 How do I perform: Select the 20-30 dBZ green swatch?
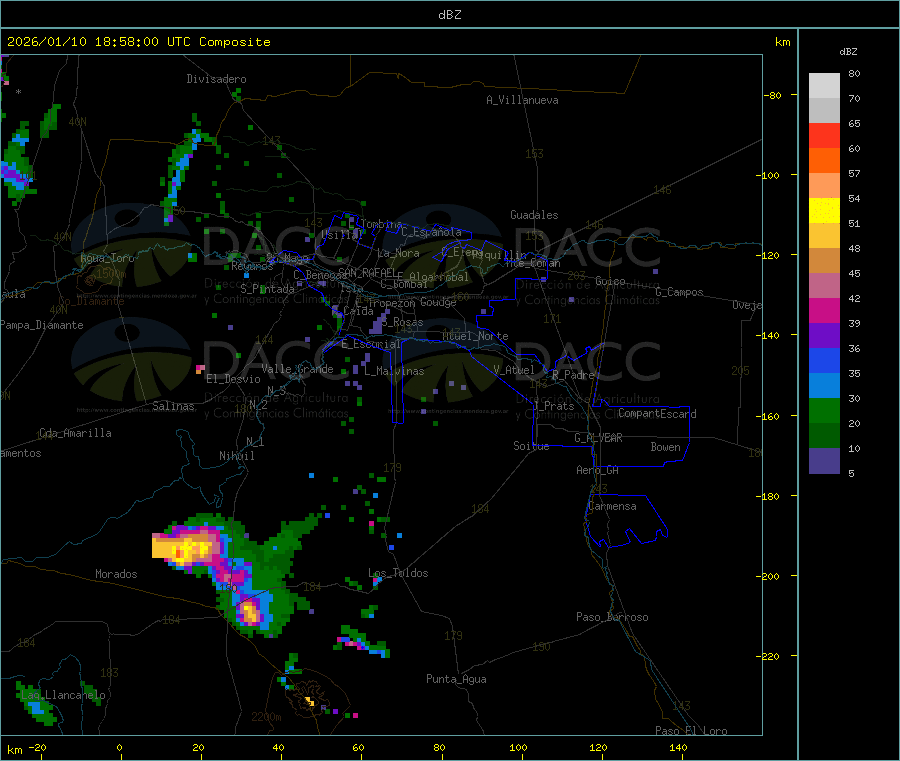tap(824, 410)
